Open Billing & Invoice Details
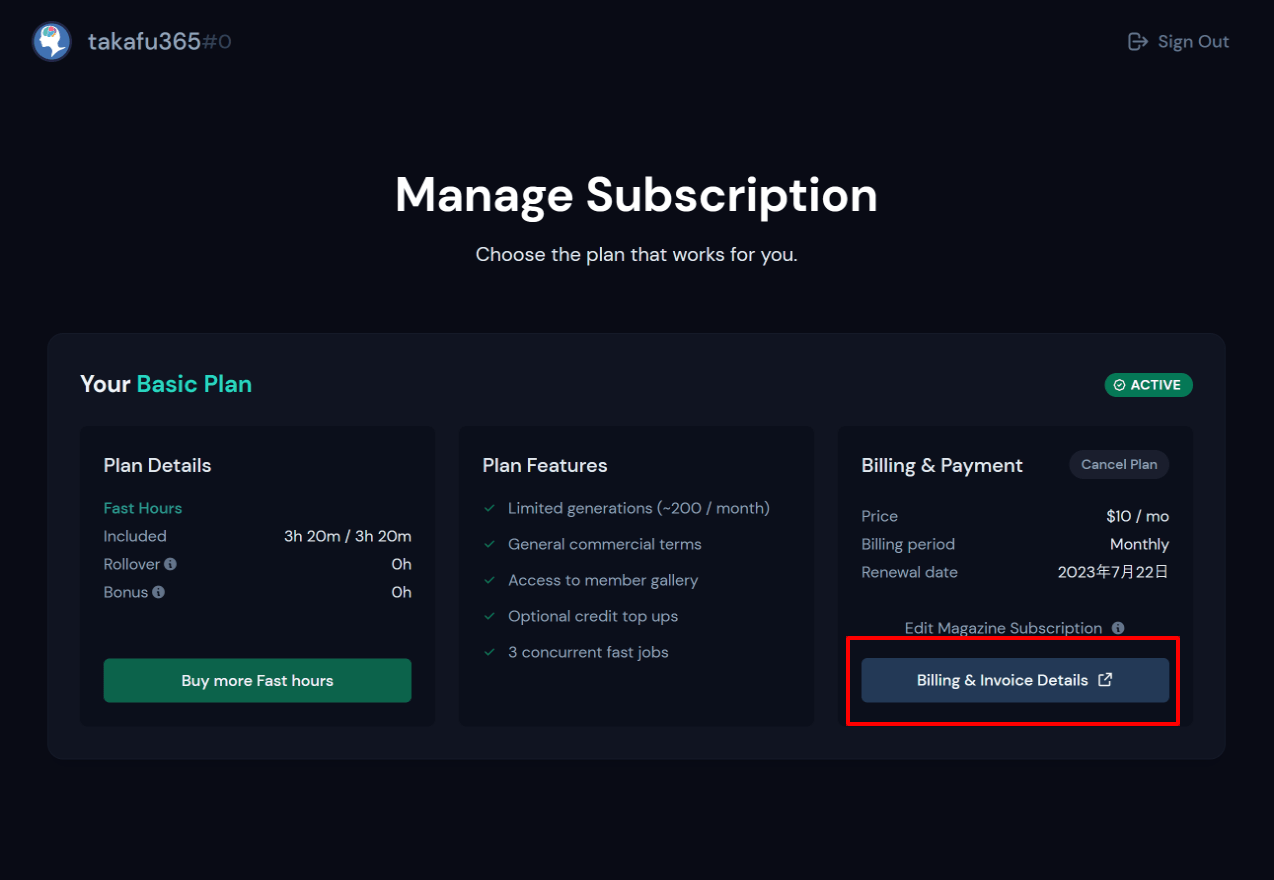The height and width of the screenshot is (880, 1274). [1002, 680]
